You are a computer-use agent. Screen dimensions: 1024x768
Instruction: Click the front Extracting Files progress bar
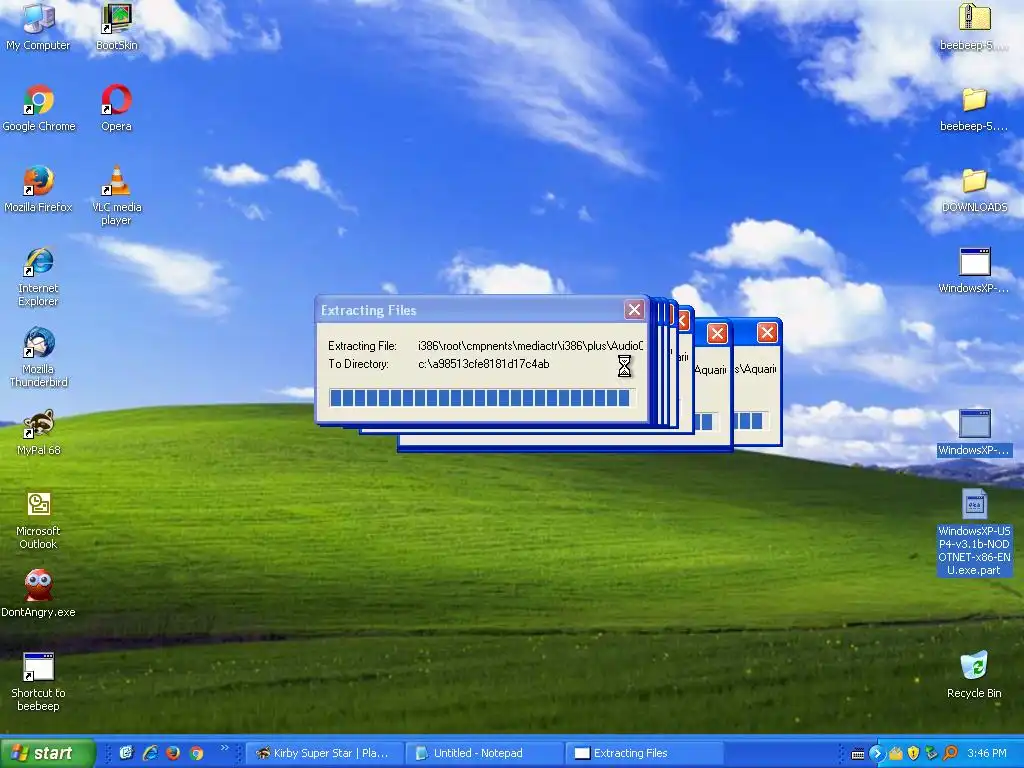482,398
